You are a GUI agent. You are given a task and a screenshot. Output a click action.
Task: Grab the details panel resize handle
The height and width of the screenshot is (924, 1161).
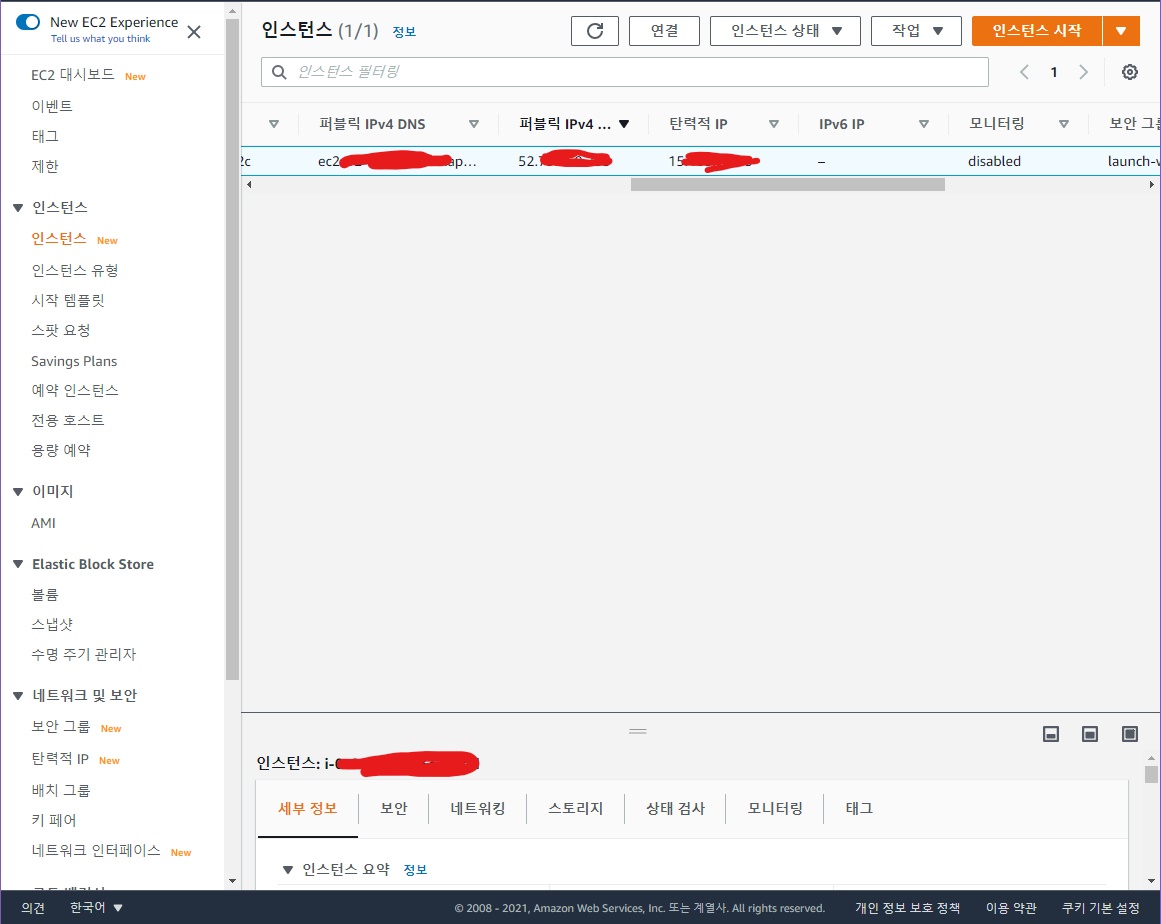(638, 732)
